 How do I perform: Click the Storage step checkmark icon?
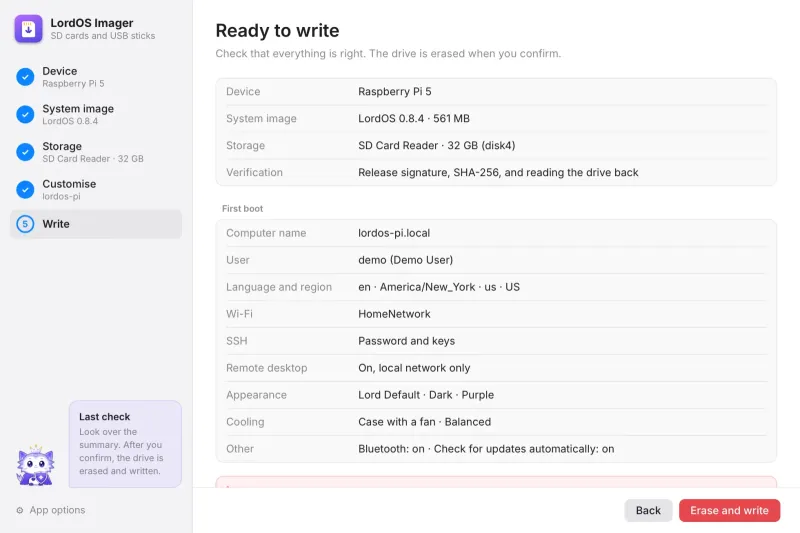25,152
